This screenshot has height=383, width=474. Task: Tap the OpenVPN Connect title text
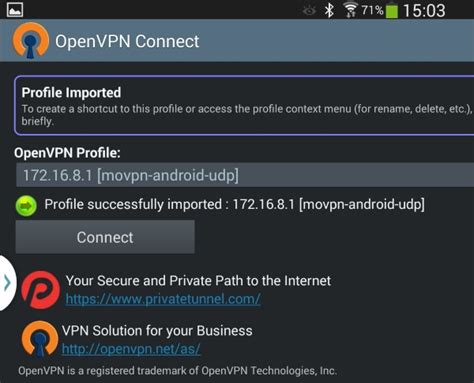tap(127, 41)
